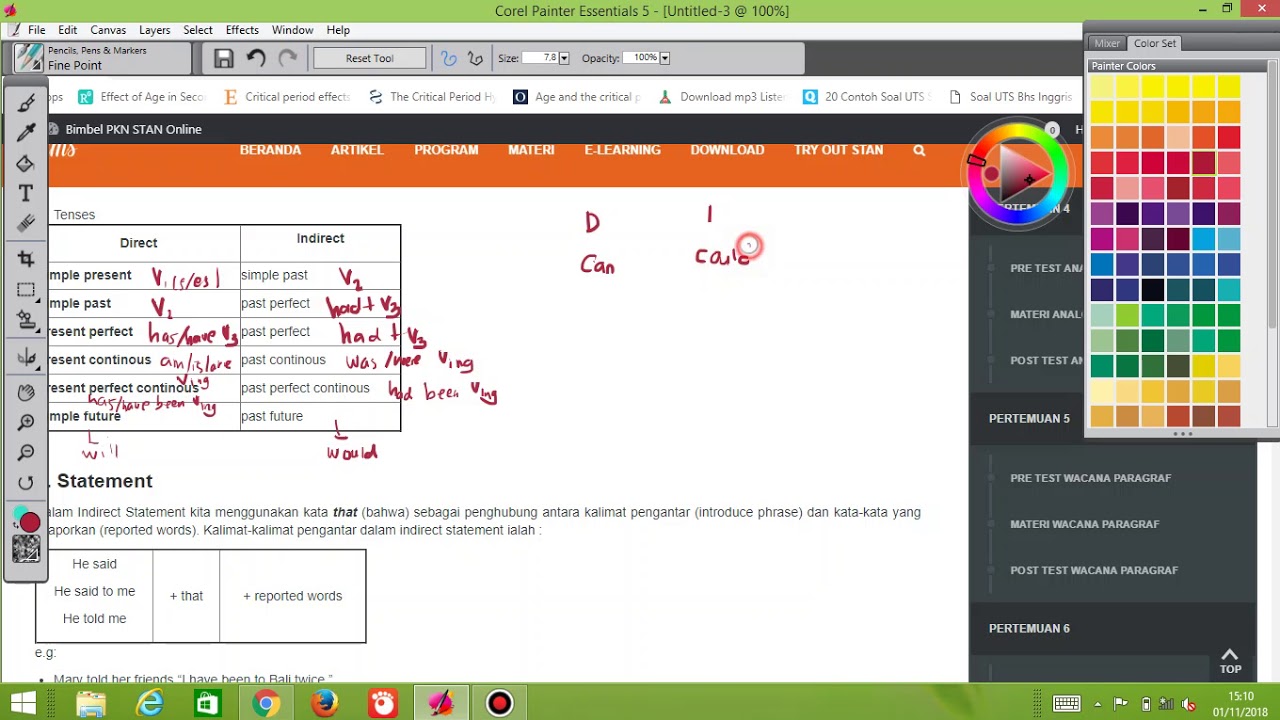Select the Eraser tool

(26, 224)
